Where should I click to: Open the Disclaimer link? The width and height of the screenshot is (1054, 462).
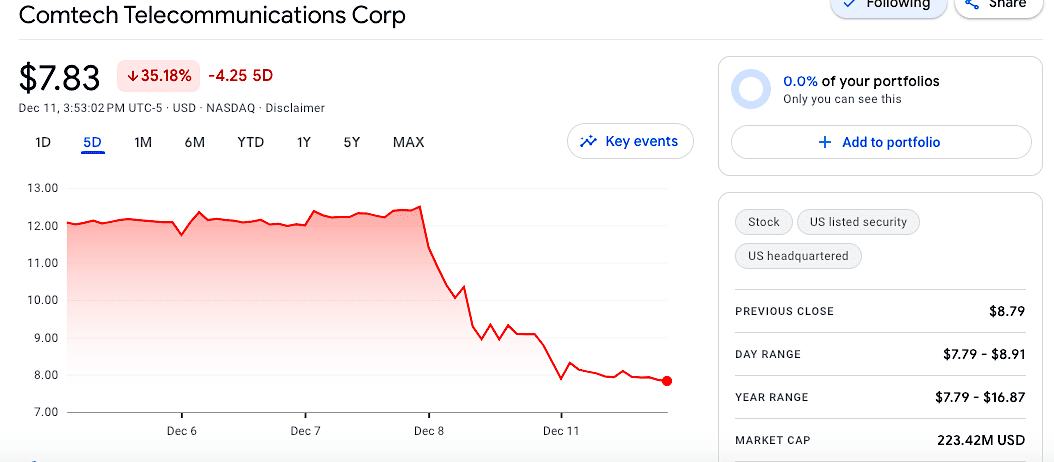pos(295,108)
